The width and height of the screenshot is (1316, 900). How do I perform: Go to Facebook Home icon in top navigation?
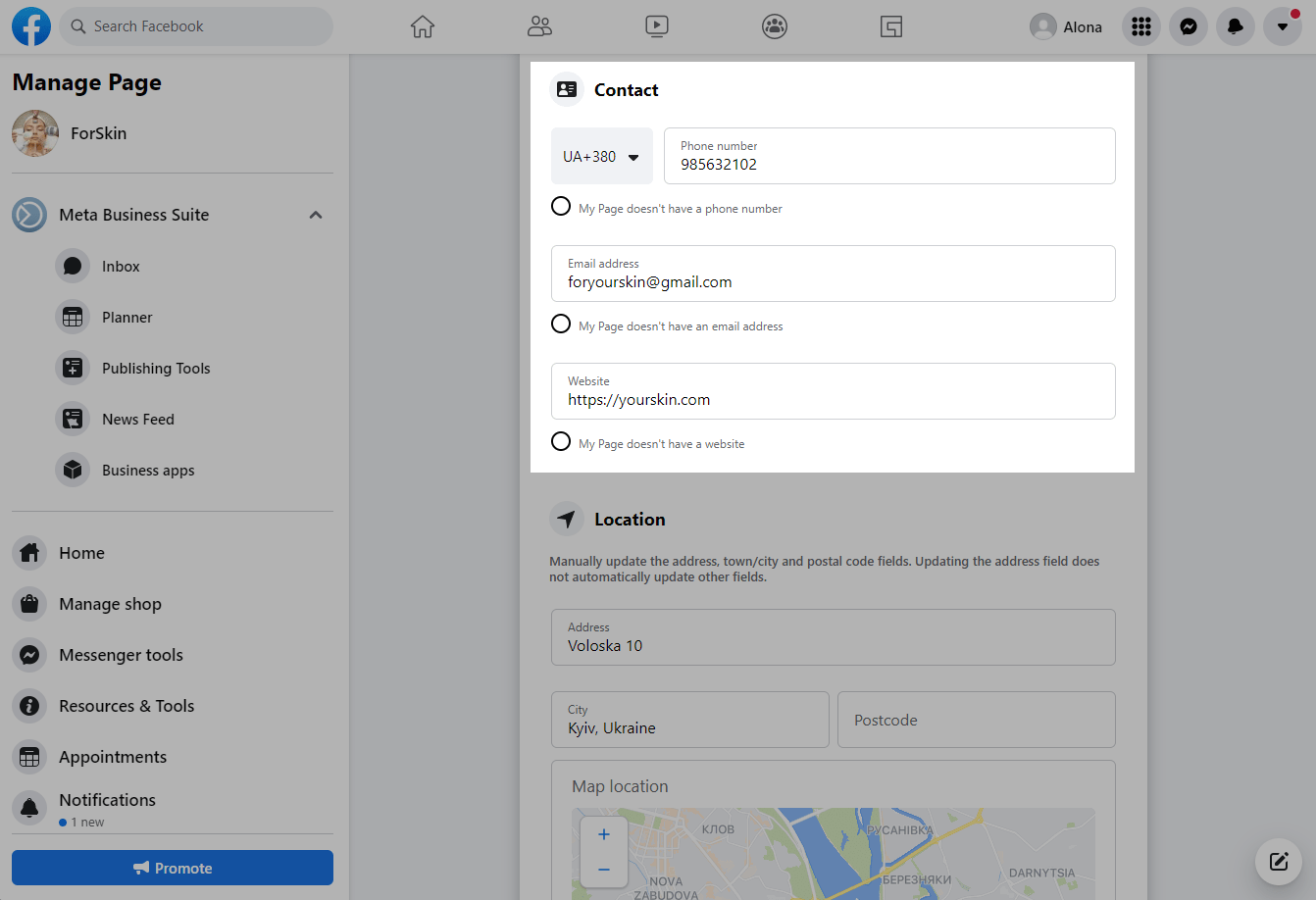tap(423, 26)
